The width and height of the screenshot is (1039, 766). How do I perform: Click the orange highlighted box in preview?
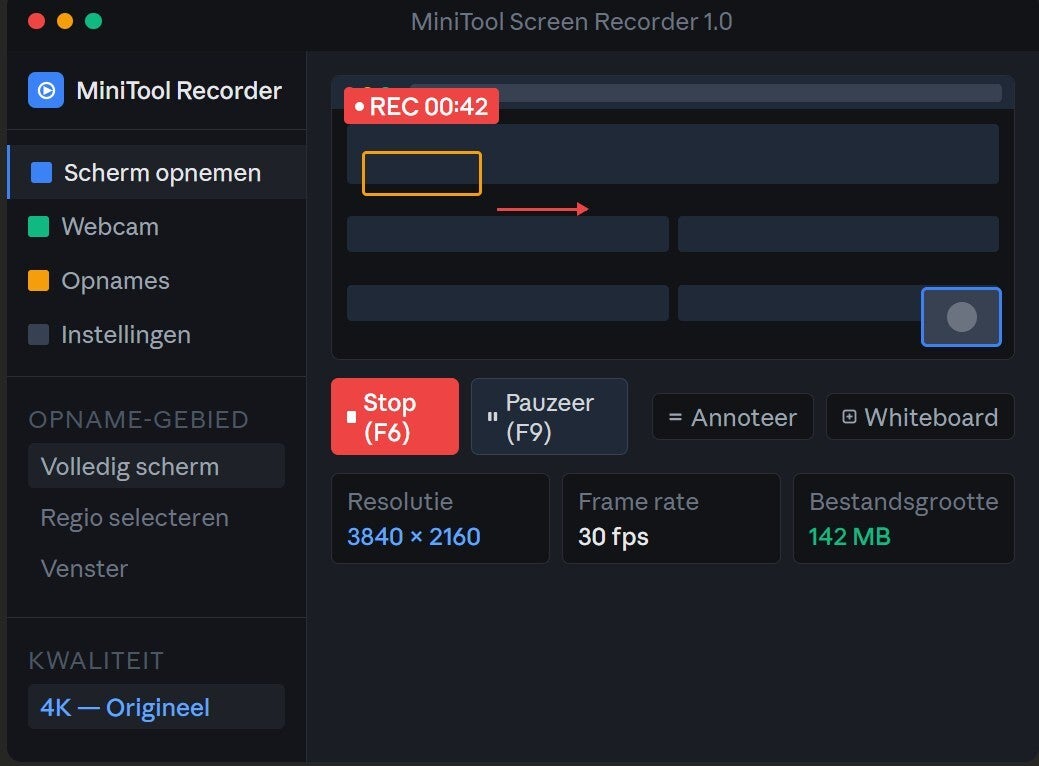click(421, 173)
